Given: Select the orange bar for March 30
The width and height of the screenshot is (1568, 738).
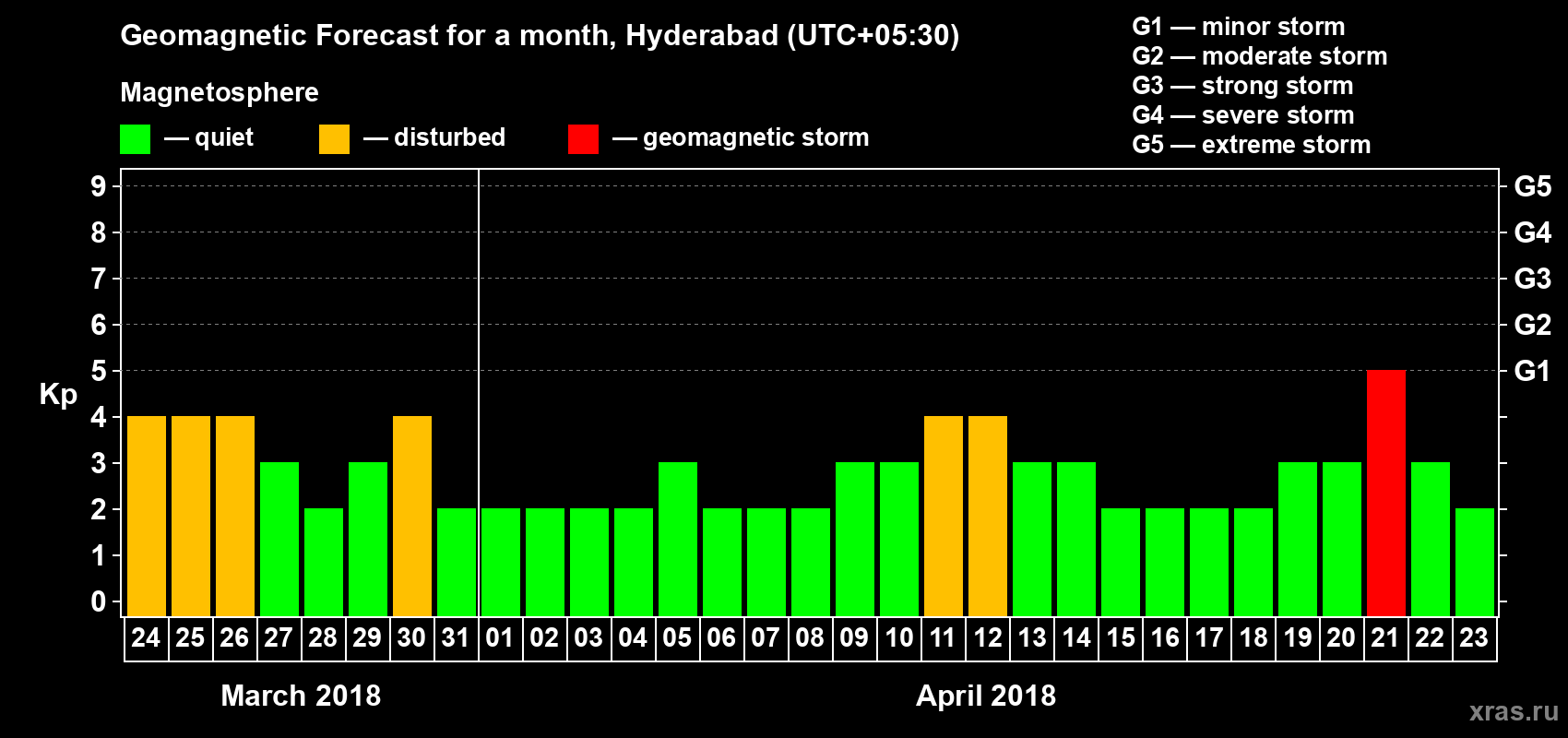Looking at the screenshot, I should [x=412, y=517].
